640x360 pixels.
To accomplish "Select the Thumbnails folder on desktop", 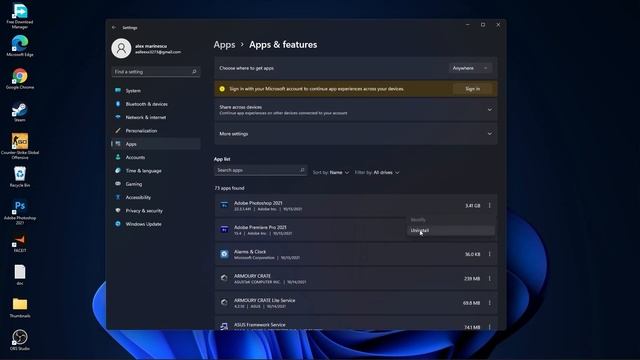I will coord(20,307).
